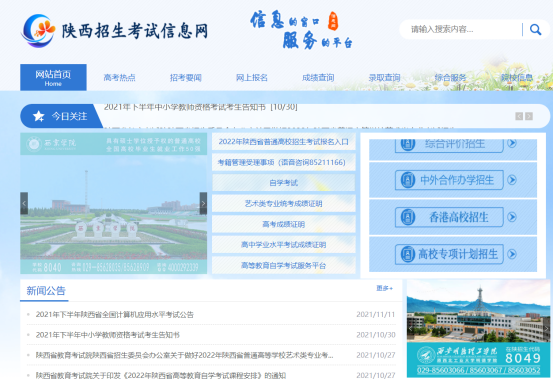Click the 2021/11/11 date text
The height and width of the screenshot is (382, 554).
(376, 315)
